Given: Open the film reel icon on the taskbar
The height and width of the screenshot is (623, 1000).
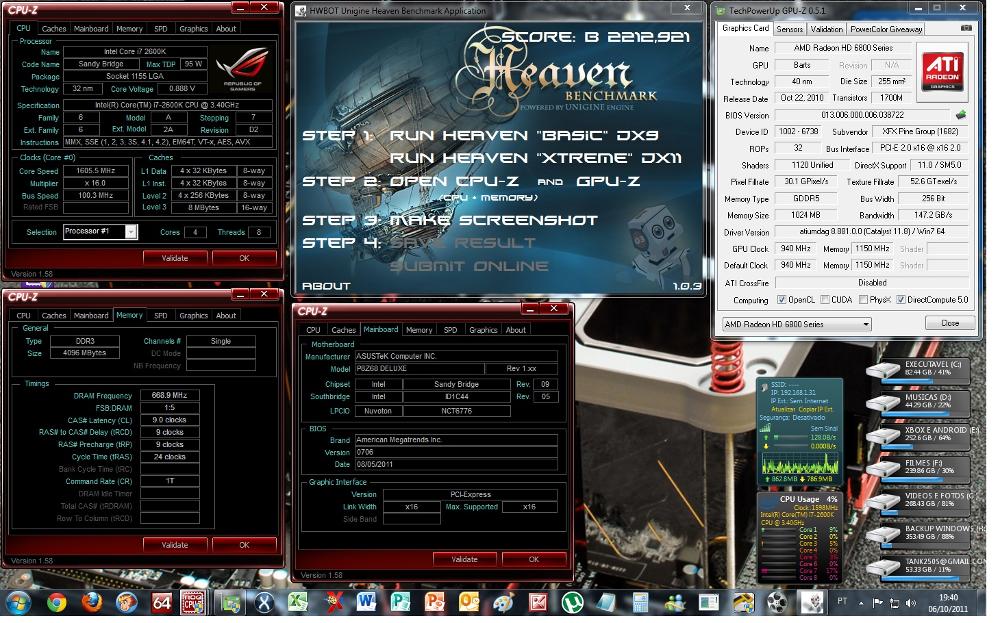Looking at the screenshot, I should 777,602.
